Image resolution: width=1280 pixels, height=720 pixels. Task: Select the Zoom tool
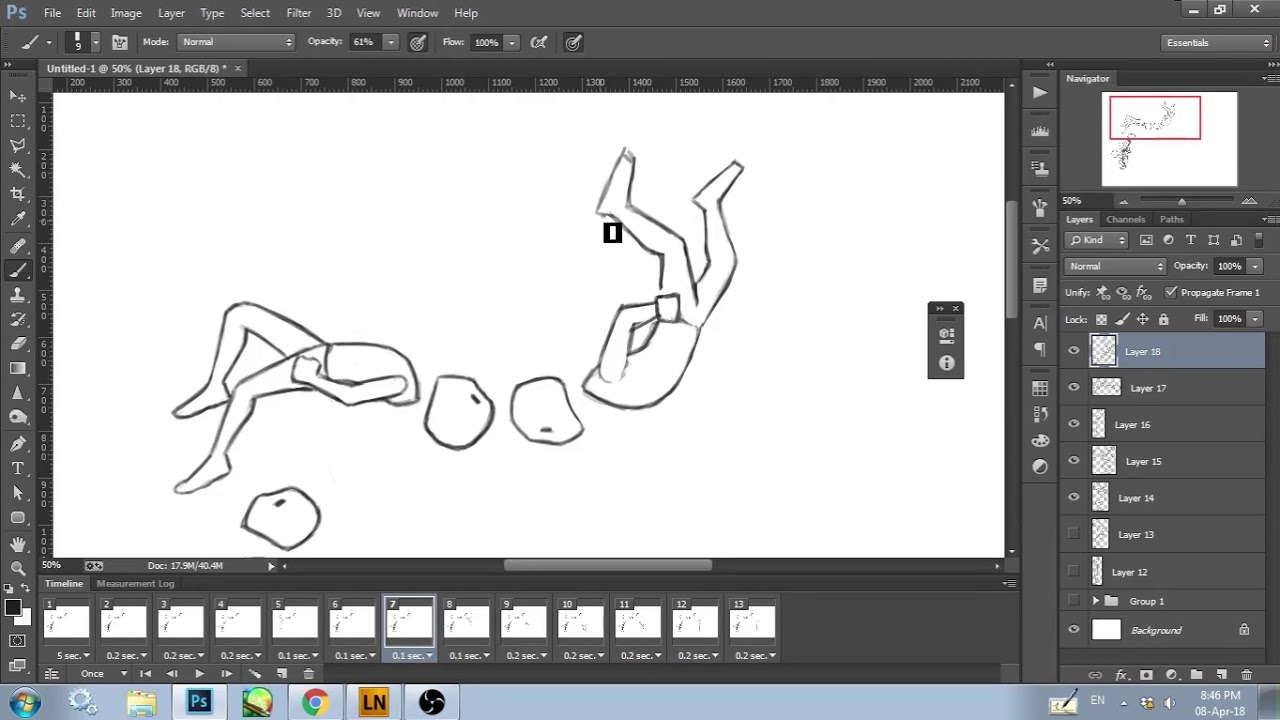18,567
